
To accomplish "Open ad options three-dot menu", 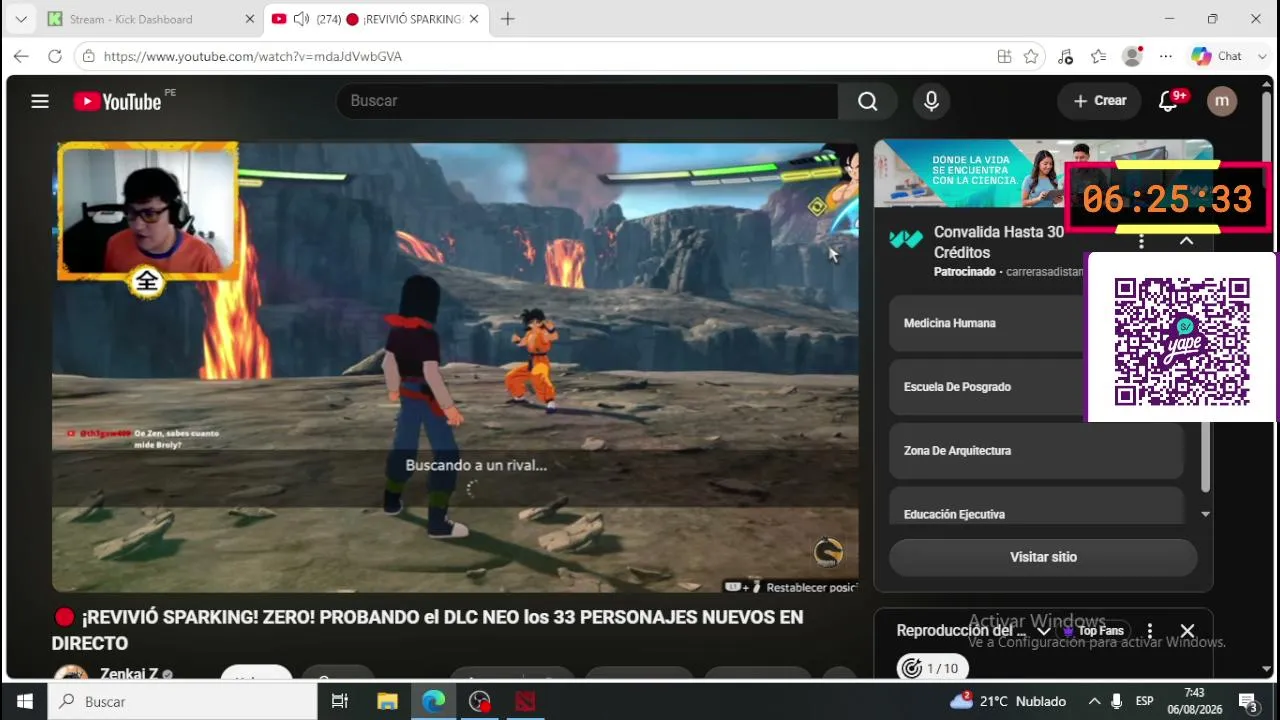I will coord(1141,241).
